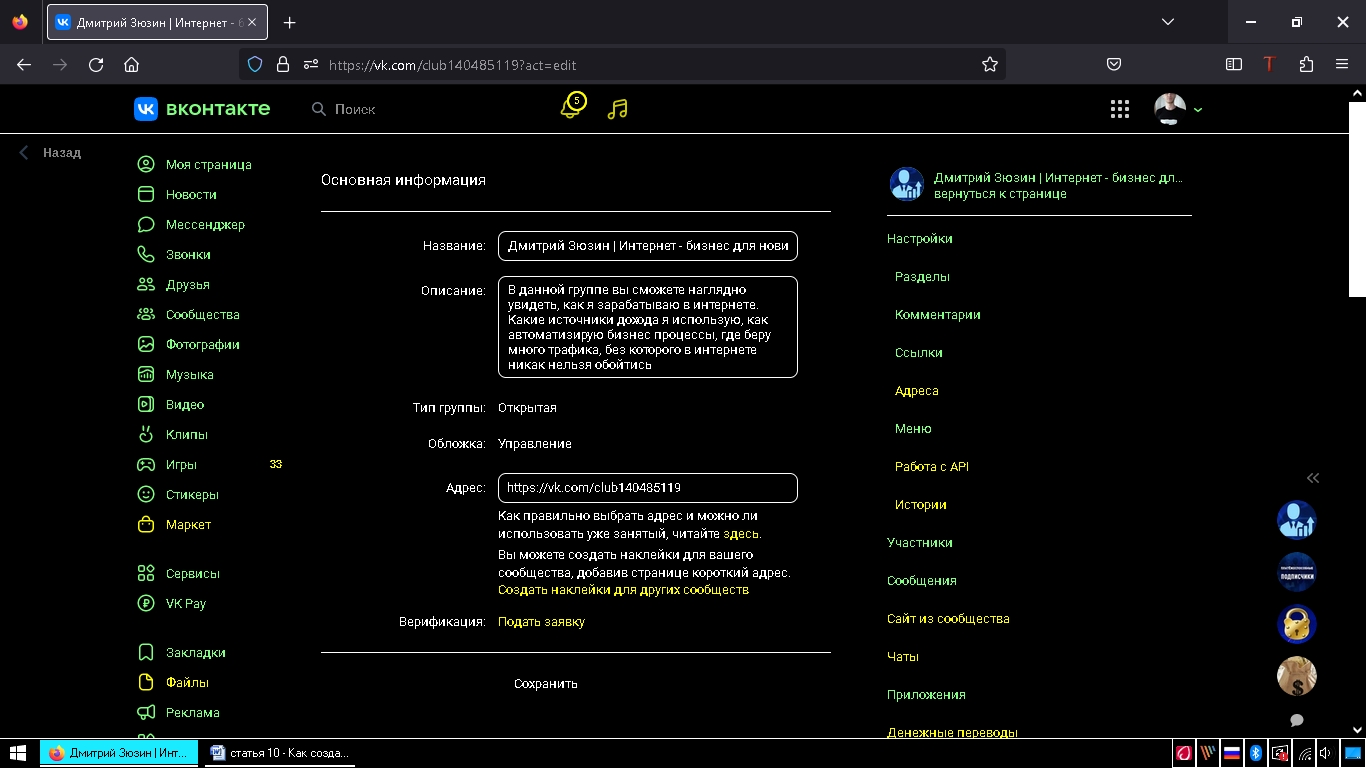Click the Описание text area

click(x=648, y=327)
